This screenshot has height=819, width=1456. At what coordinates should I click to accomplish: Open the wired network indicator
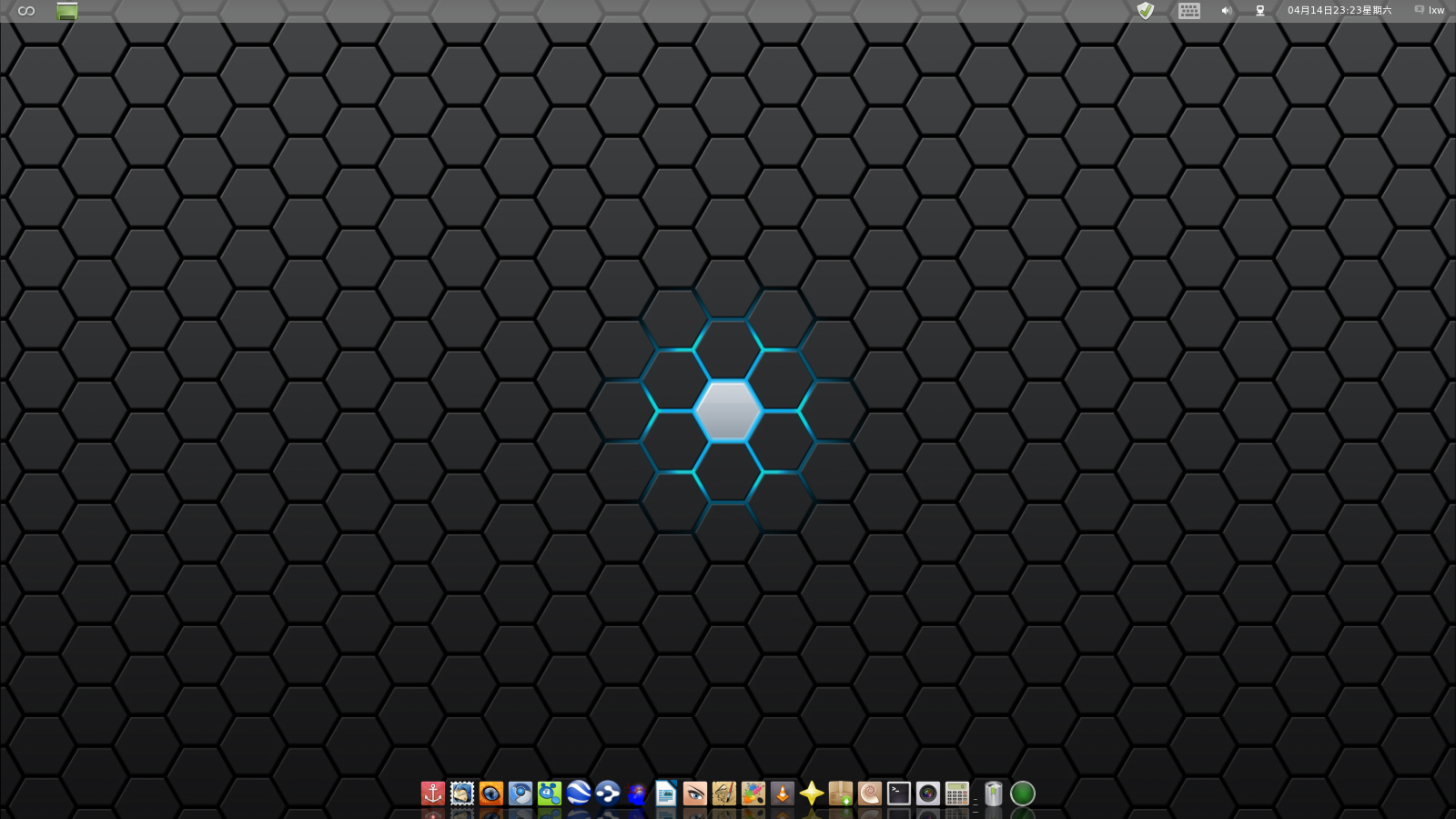pos(1260,11)
